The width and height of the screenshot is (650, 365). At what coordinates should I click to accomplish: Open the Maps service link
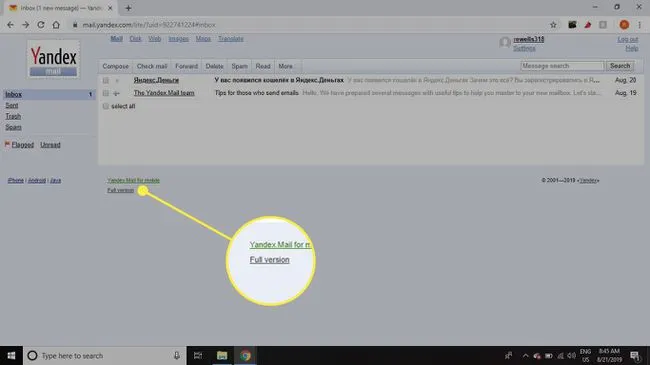point(203,39)
